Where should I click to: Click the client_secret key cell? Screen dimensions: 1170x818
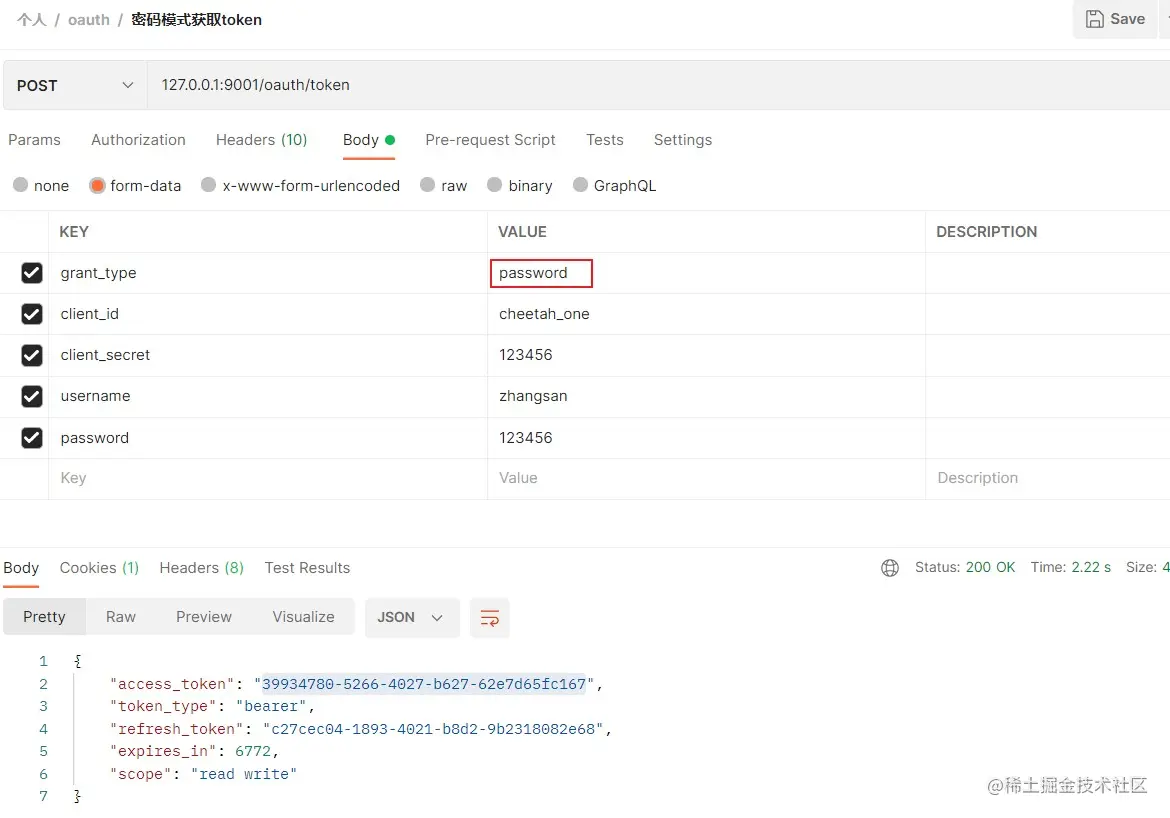[268, 355]
